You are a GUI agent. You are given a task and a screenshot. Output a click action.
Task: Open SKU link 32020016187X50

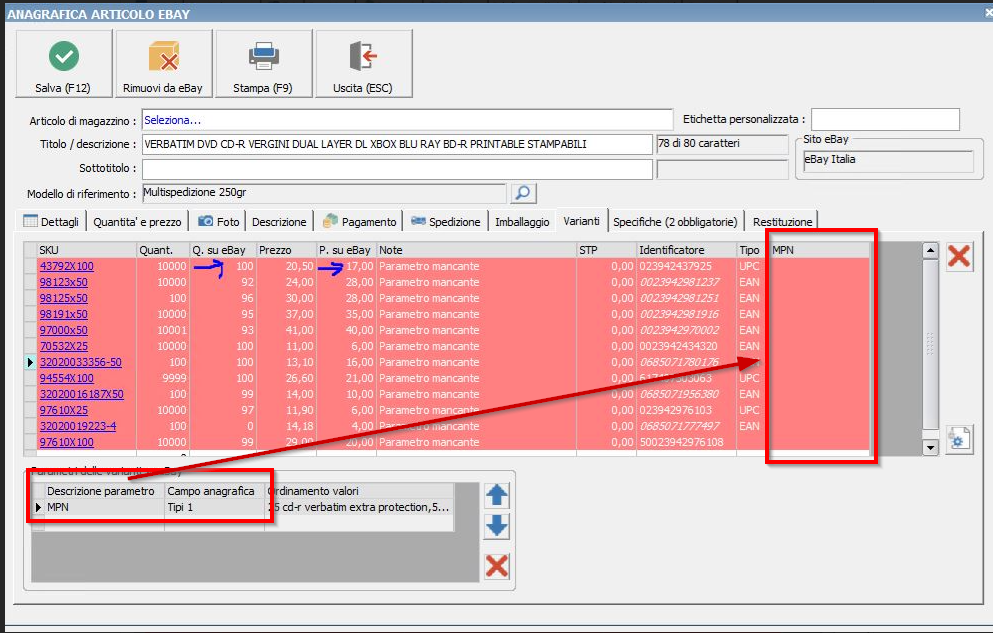point(82,394)
